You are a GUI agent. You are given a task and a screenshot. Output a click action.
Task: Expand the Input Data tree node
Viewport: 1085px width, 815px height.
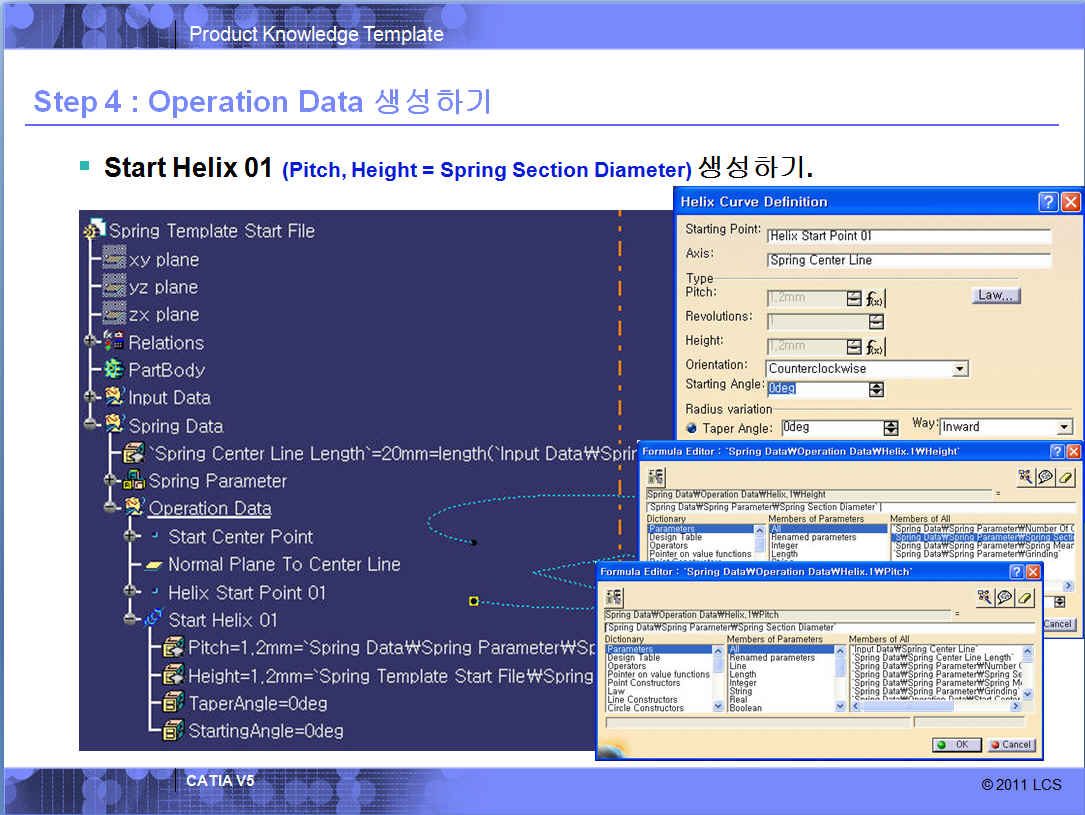click(92, 397)
